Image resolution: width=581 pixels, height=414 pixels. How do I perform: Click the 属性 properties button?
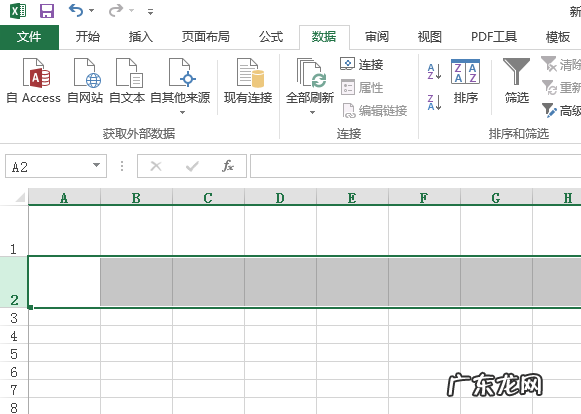[x=362, y=88]
